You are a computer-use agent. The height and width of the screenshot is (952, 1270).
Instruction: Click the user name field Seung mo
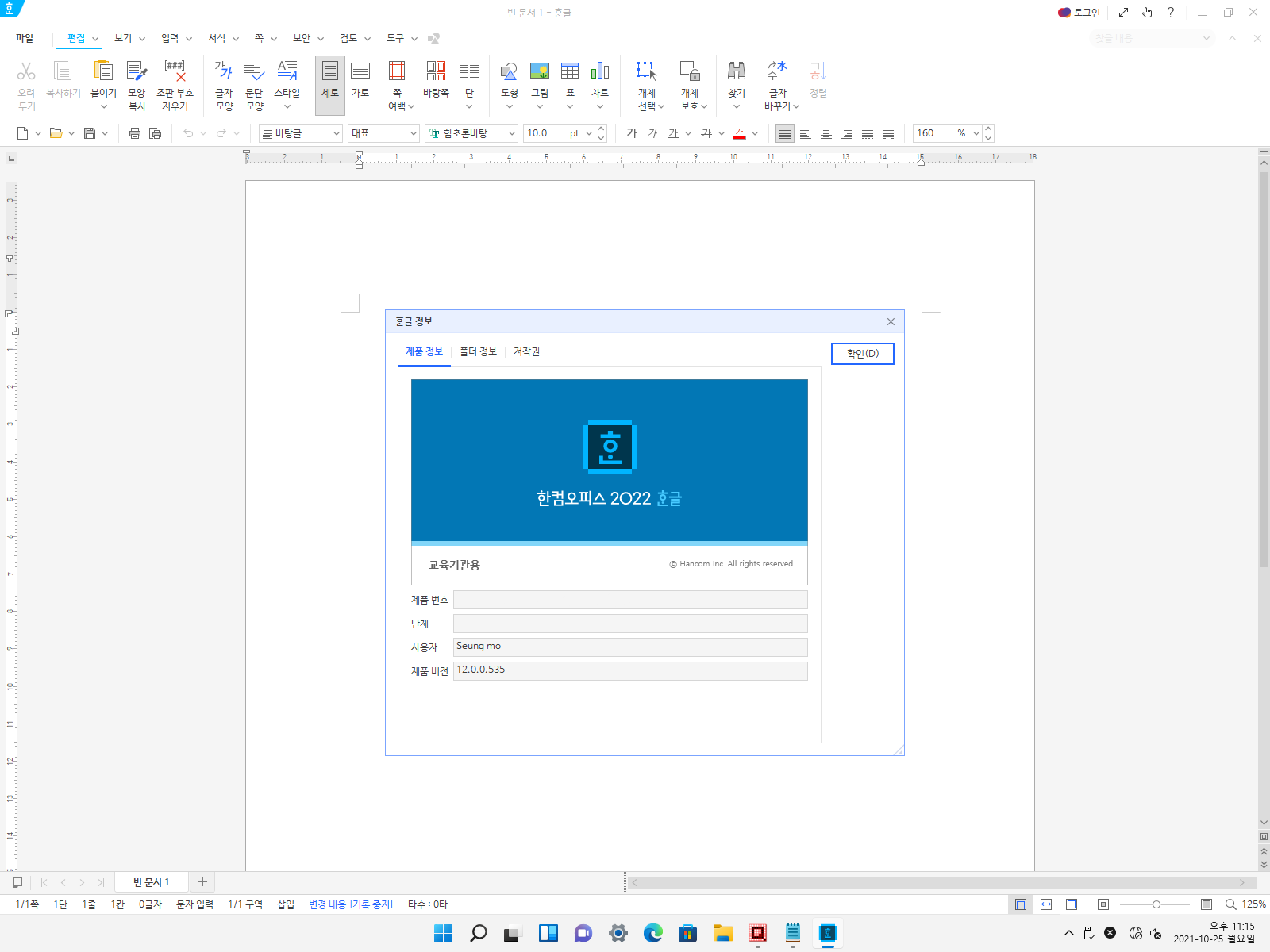[x=630, y=647]
